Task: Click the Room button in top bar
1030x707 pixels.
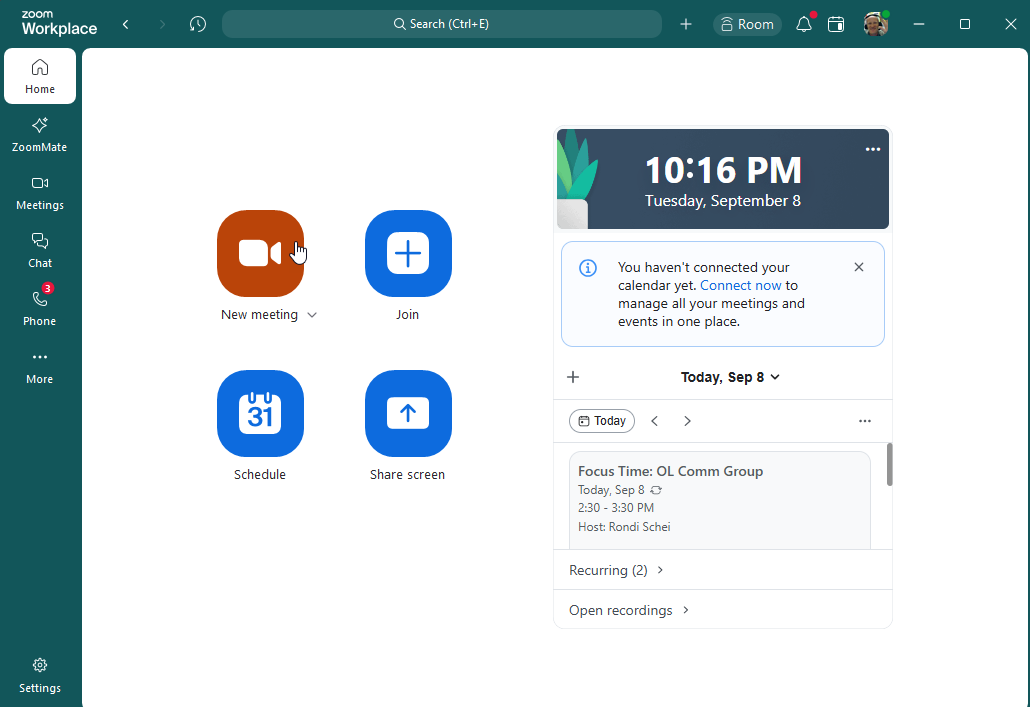Action: 747,24
